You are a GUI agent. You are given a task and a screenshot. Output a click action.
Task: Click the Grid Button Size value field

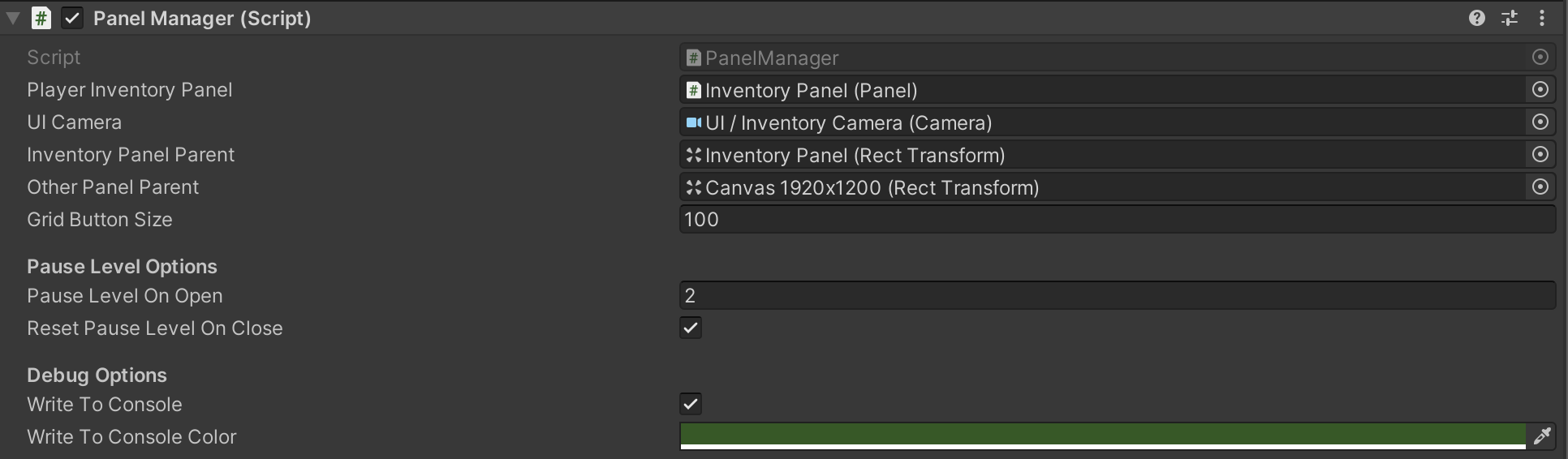pyautogui.click(x=1116, y=220)
